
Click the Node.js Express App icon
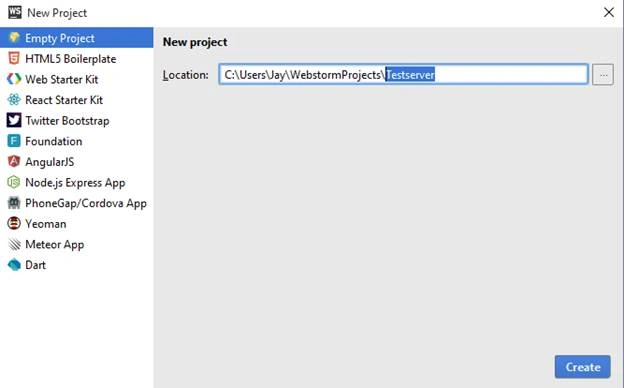coord(14,182)
